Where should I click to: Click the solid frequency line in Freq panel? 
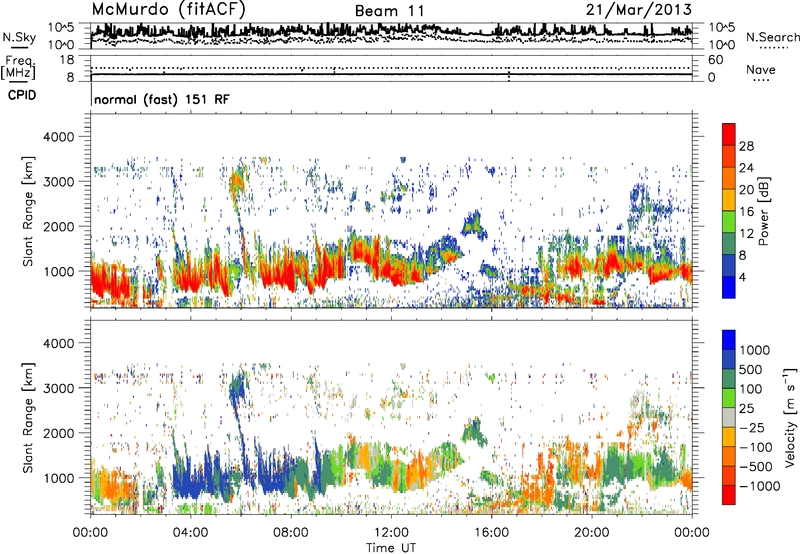pos(391,74)
